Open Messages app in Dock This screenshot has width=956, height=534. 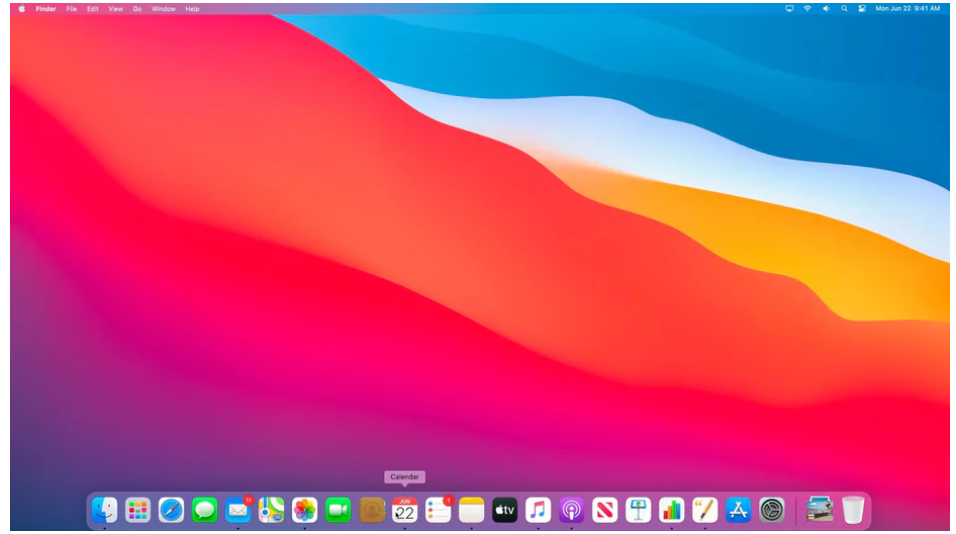point(205,510)
